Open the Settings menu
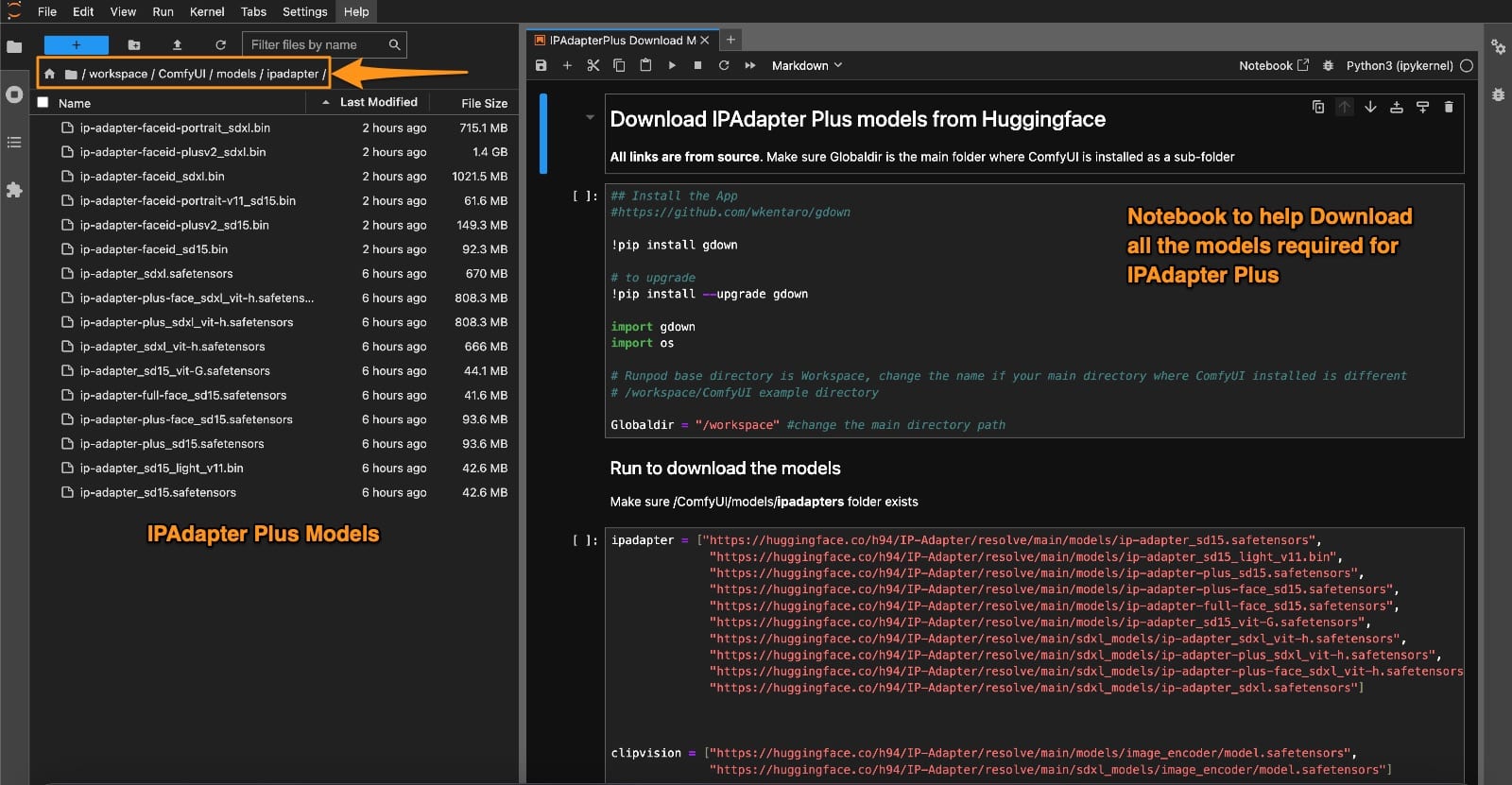The image size is (1512, 785). pyautogui.click(x=304, y=11)
